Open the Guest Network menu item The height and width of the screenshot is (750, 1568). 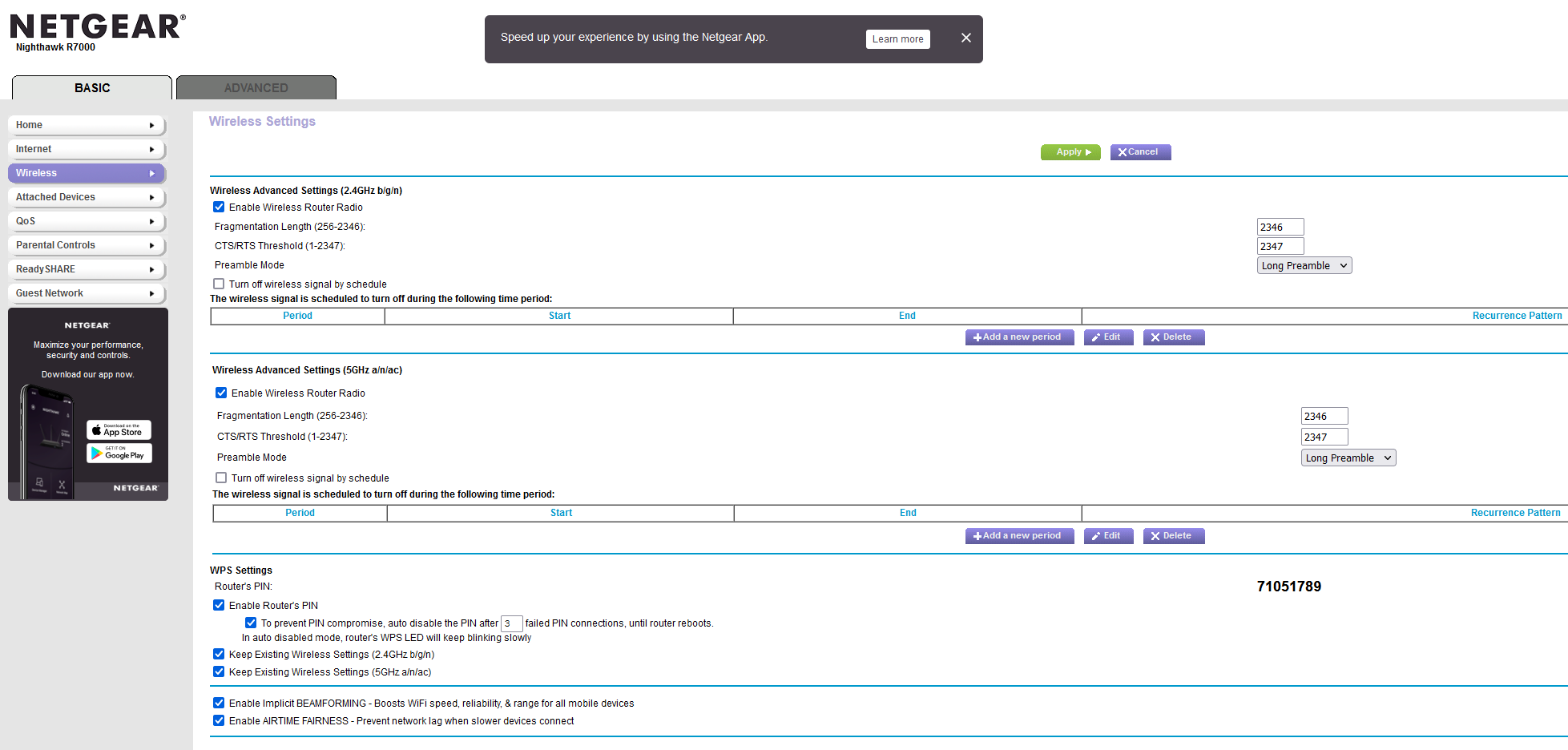point(86,293)
